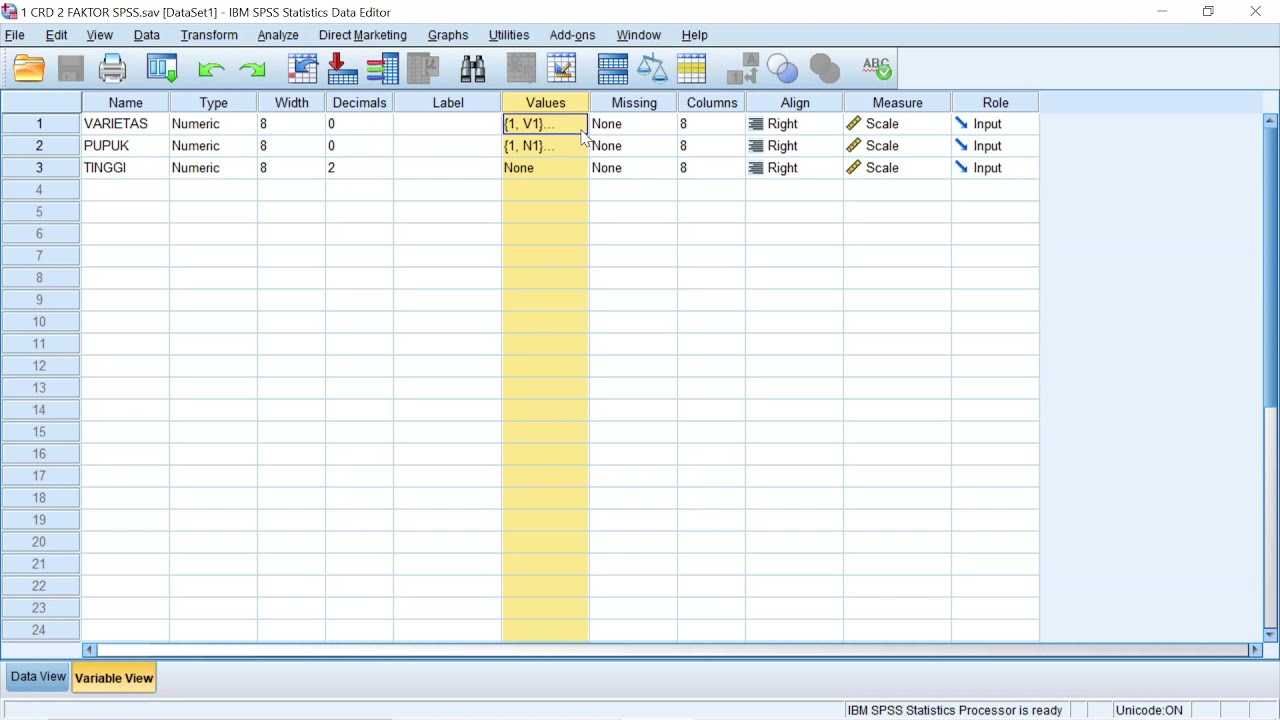Open Measure dropdown for PUPUK row
This screenshot has width=1280, height=720.
tap(897, 146)
